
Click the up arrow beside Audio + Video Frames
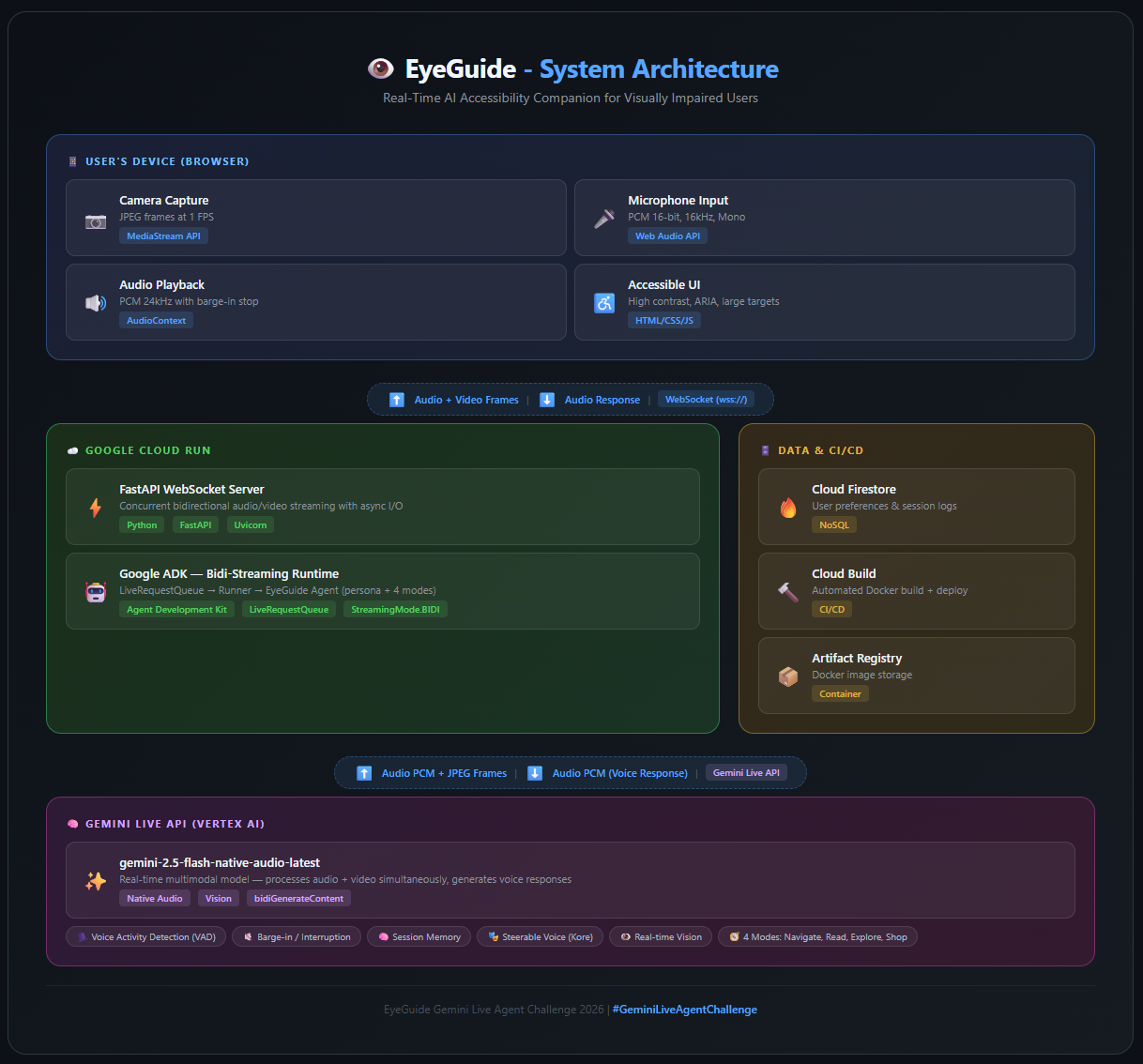click(397, 400)
